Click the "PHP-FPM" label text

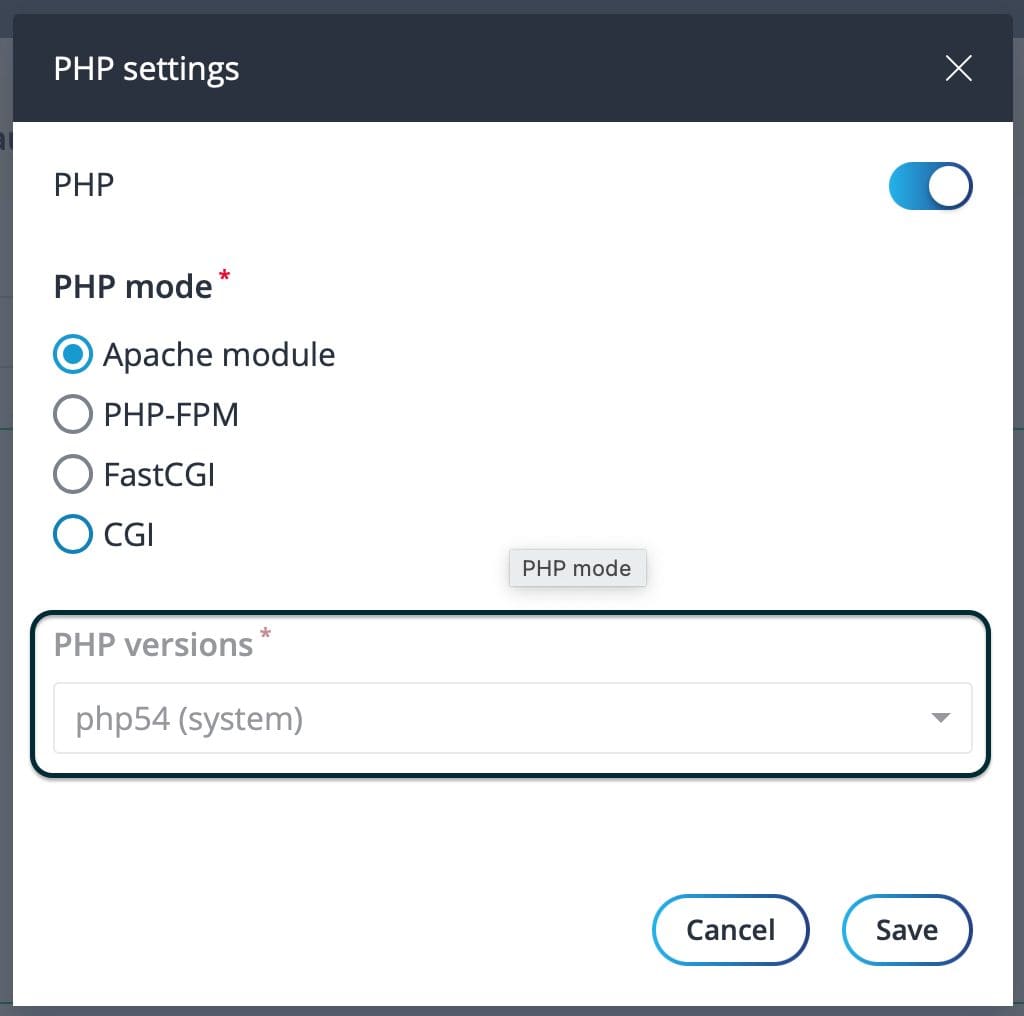(171, 415)
